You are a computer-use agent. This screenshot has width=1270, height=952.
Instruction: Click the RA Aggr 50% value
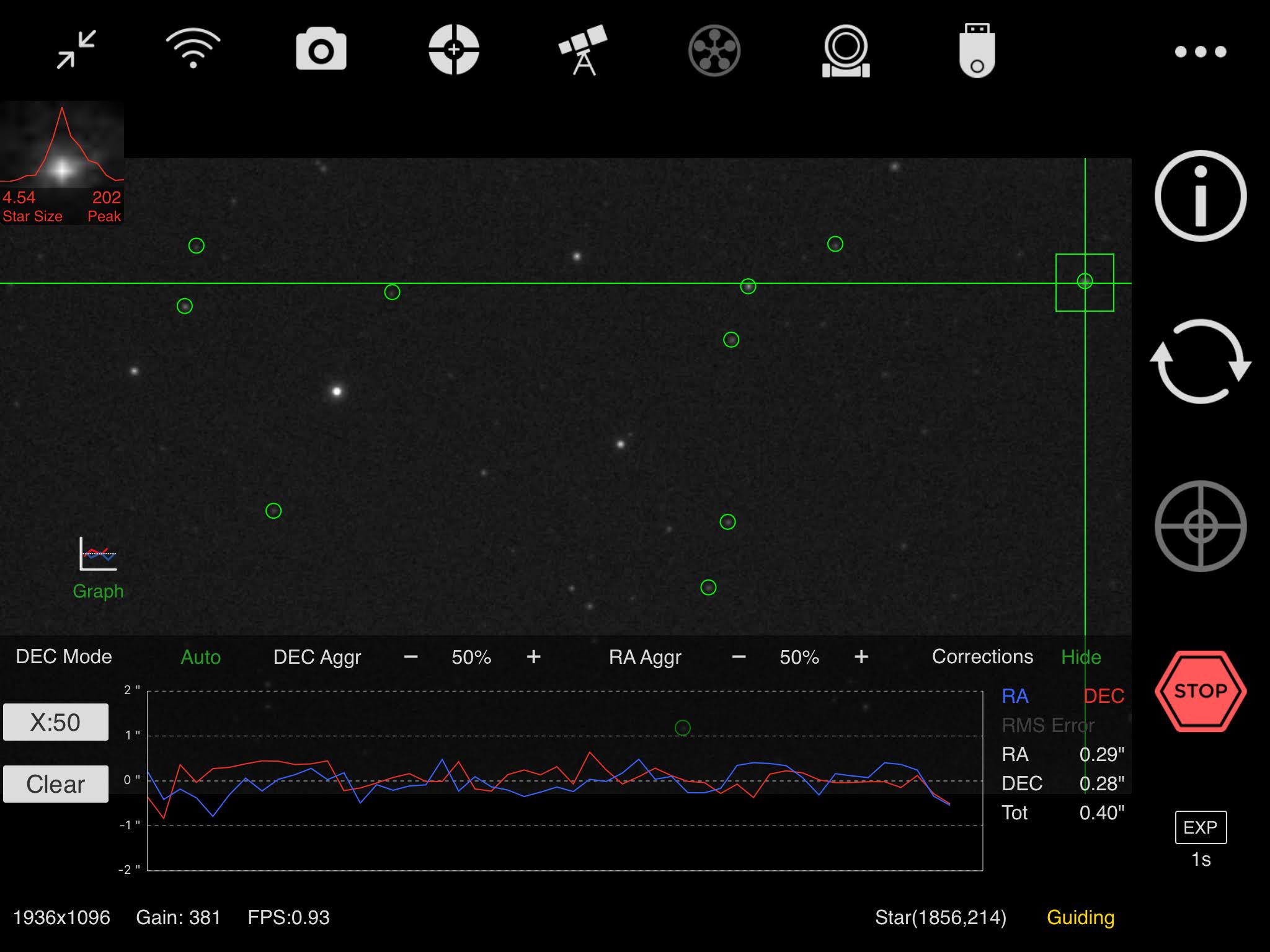[799, 657]
